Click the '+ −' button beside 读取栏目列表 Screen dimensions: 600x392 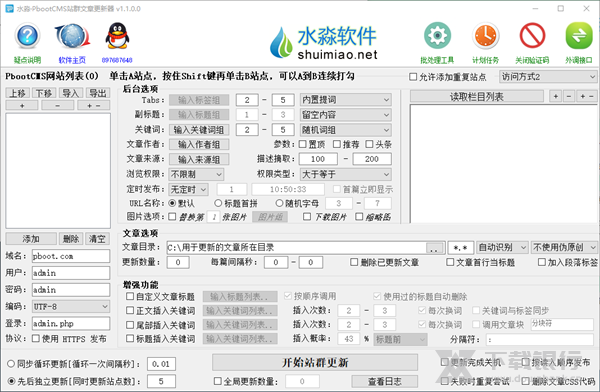(587, 96)
